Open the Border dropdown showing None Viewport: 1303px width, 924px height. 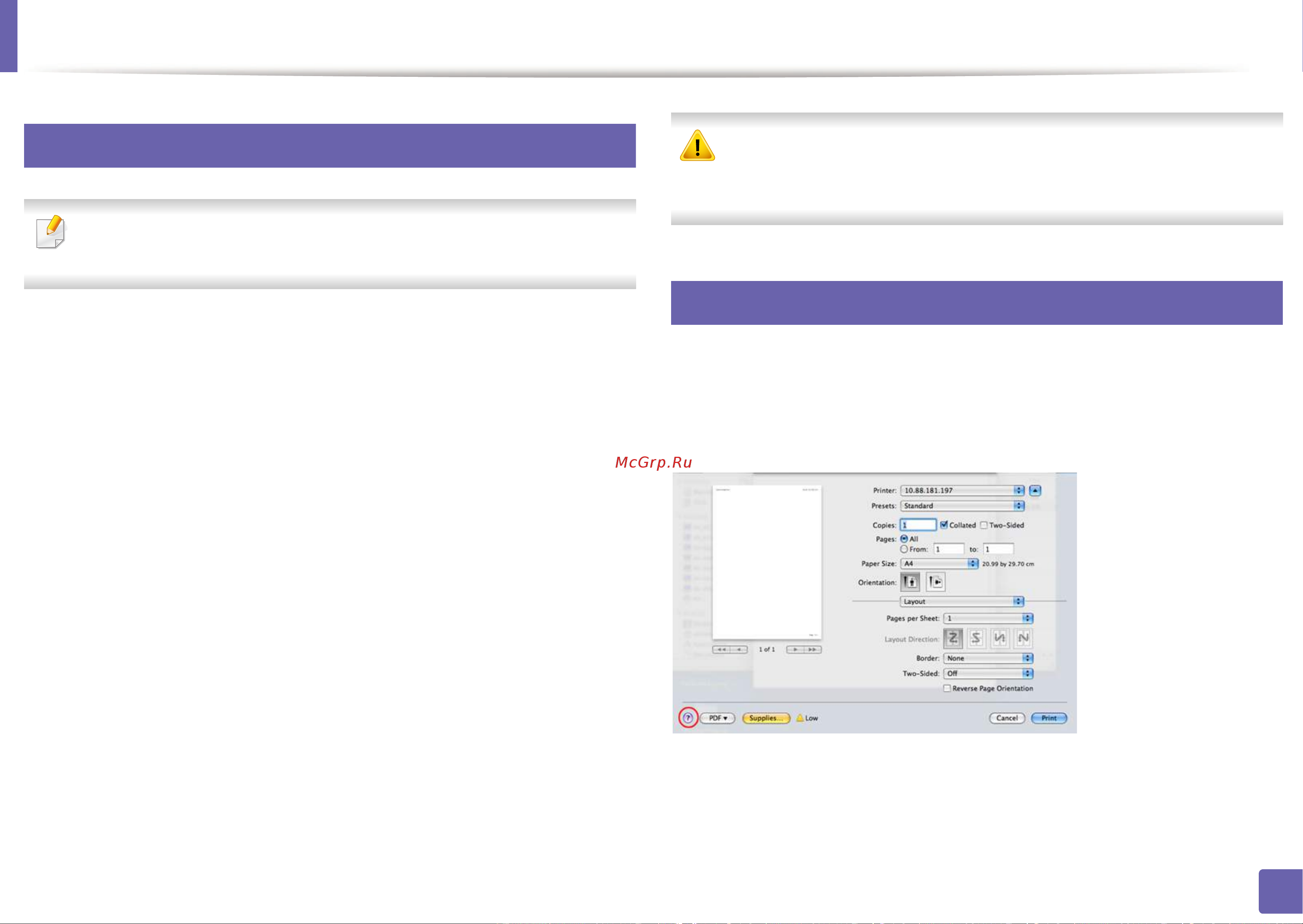988,658
